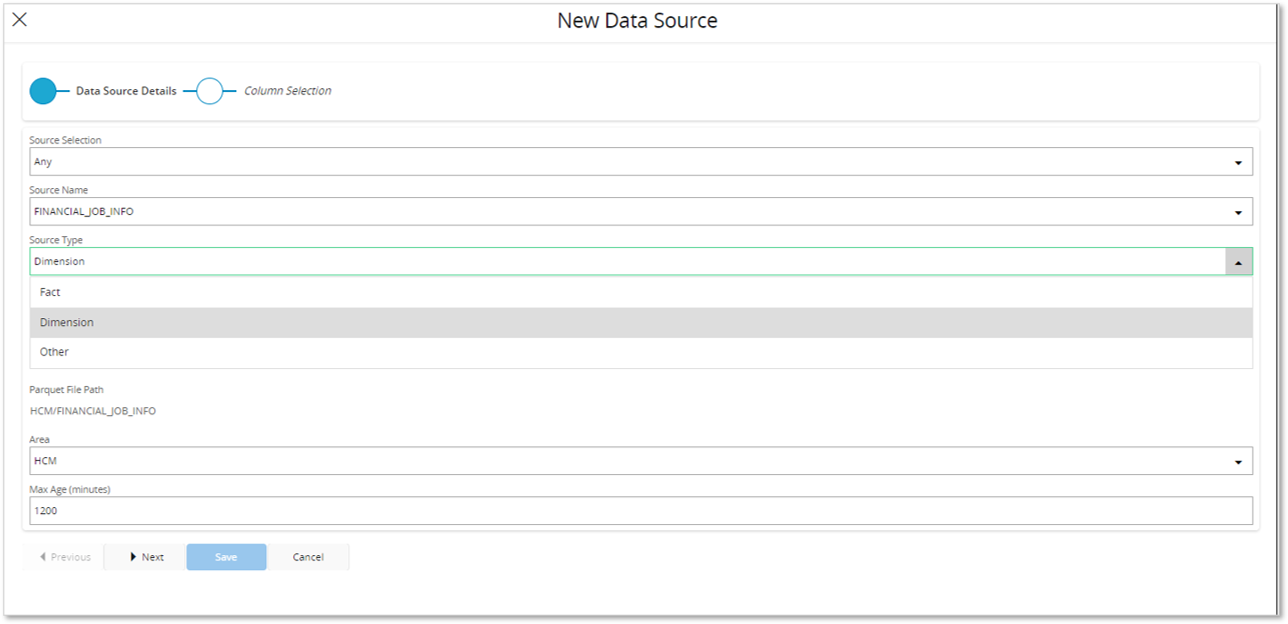The width and height of the screenshot is (1288, 624).
Task: Click the Source Name field FINANCIAL_JOB_INFO
Action: point(620,212)
